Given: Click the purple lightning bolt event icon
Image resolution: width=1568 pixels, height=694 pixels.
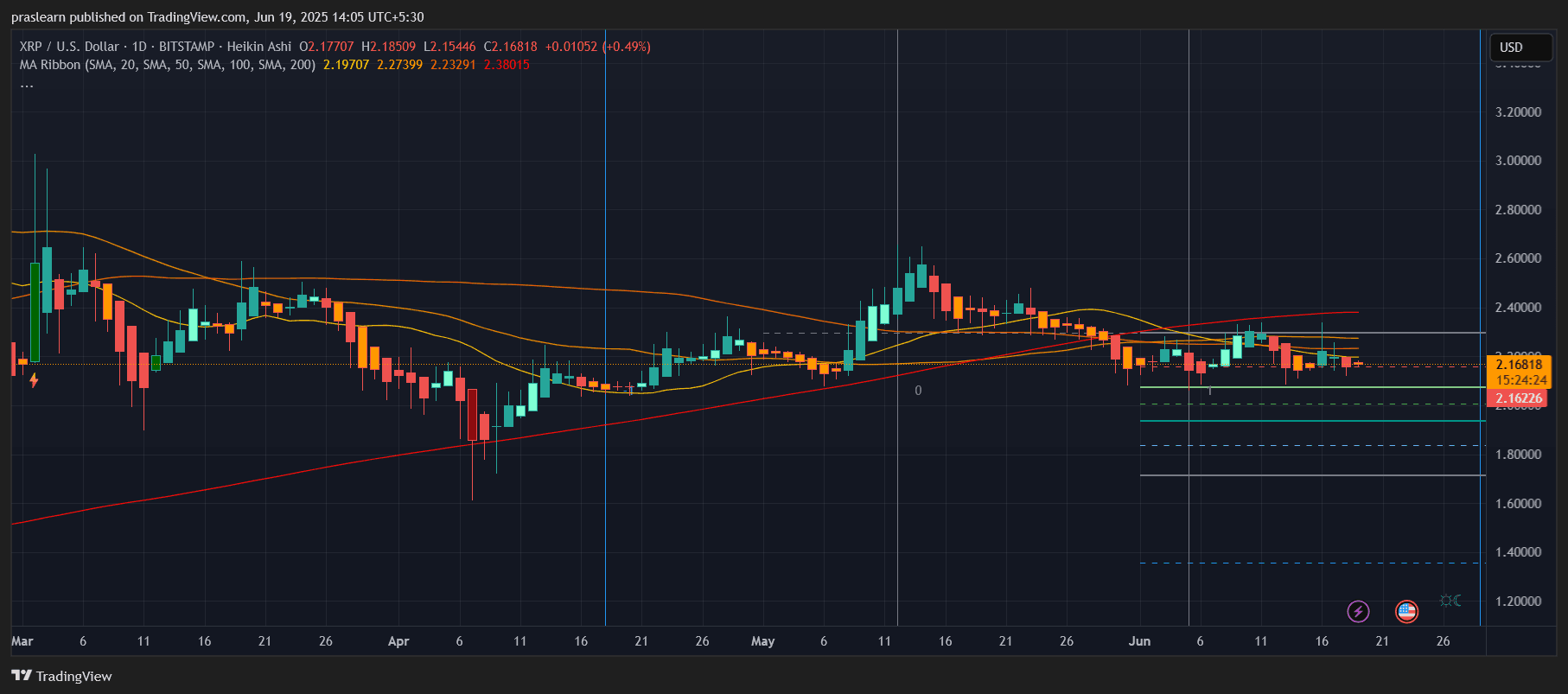Looking at the screenshot, I should click(x=1358, y=612).
